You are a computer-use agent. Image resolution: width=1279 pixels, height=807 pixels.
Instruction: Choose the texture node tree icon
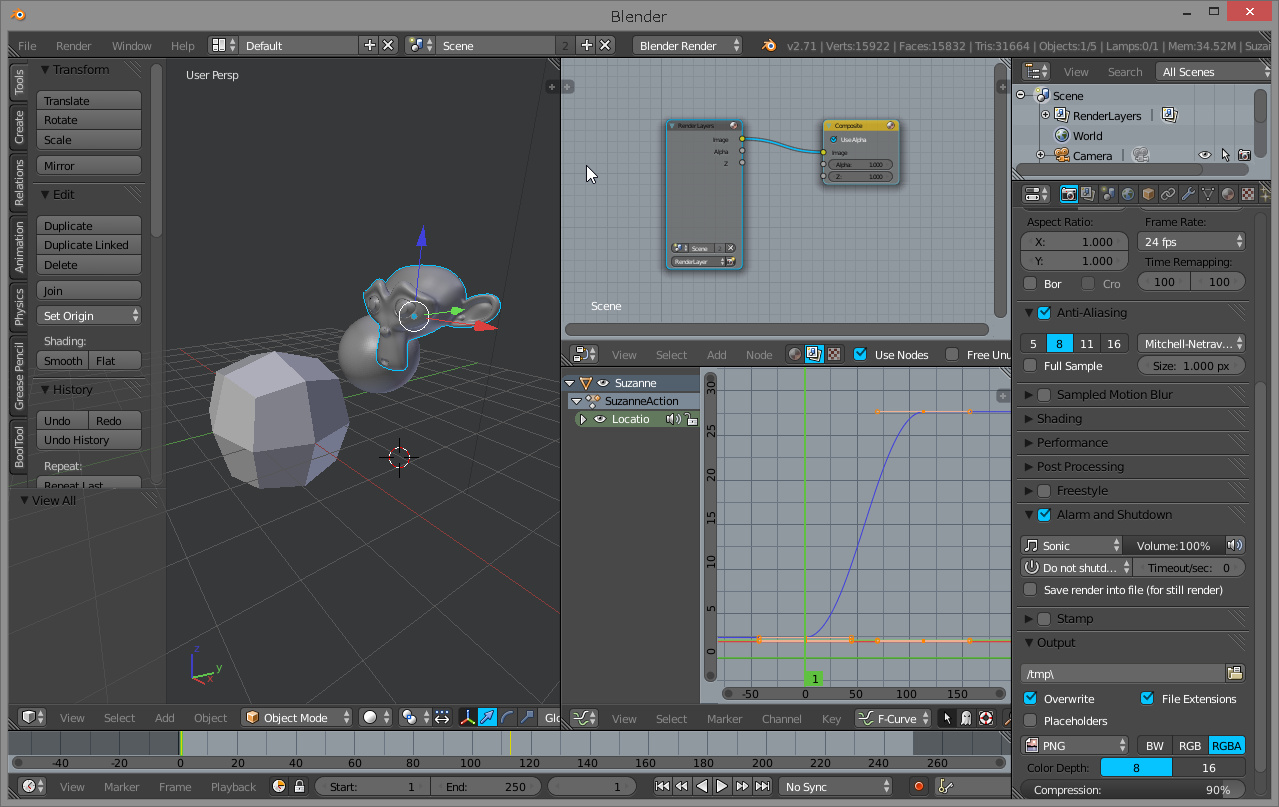833,354
